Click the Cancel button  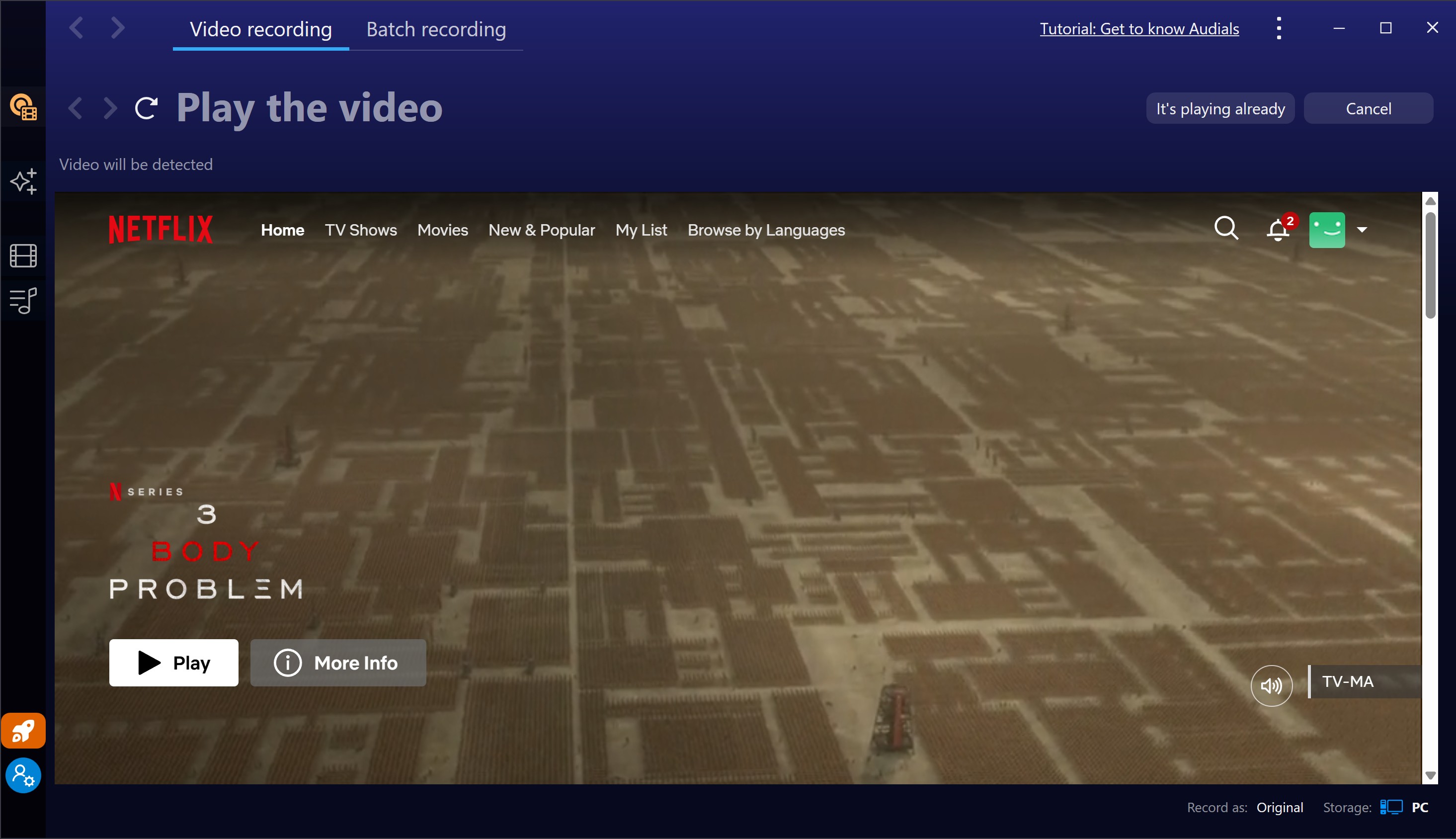pos(1369,108)
